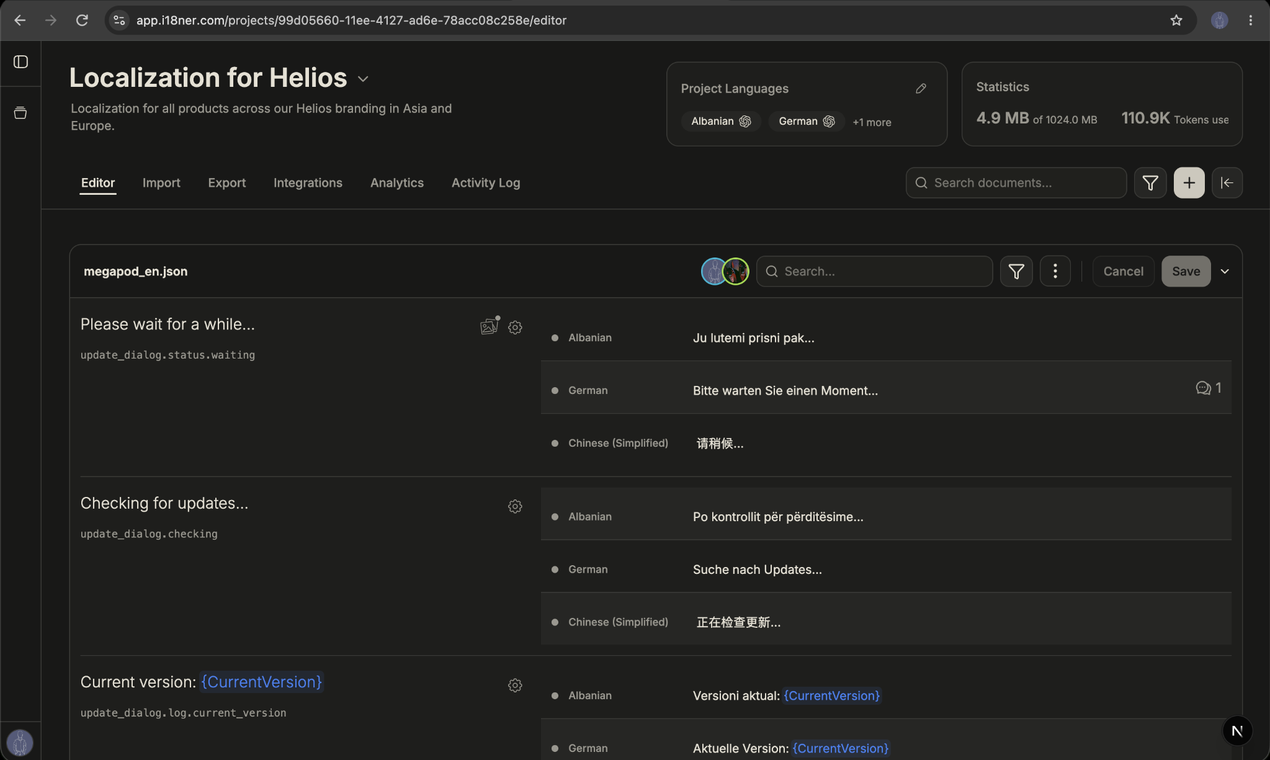1270x760 pixels.
Task: Reload the page
Action: [x=82, y=20]
